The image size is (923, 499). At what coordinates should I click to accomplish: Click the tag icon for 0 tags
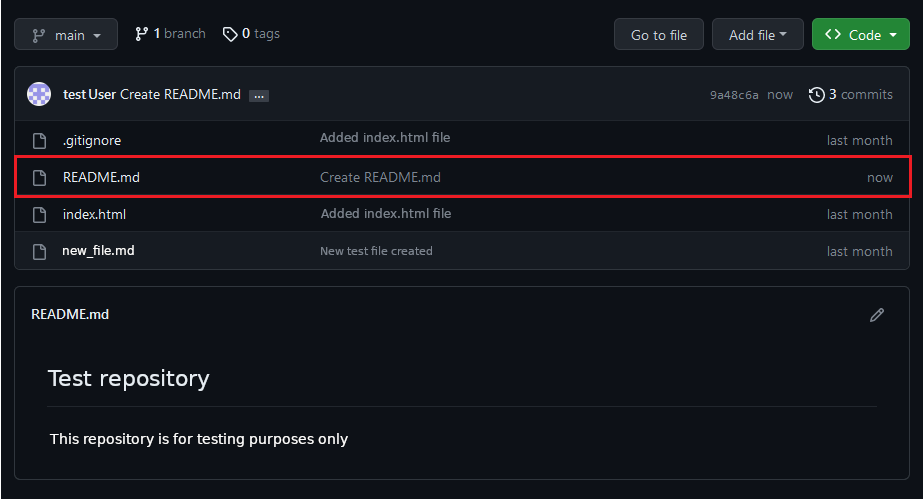point(230,34)
